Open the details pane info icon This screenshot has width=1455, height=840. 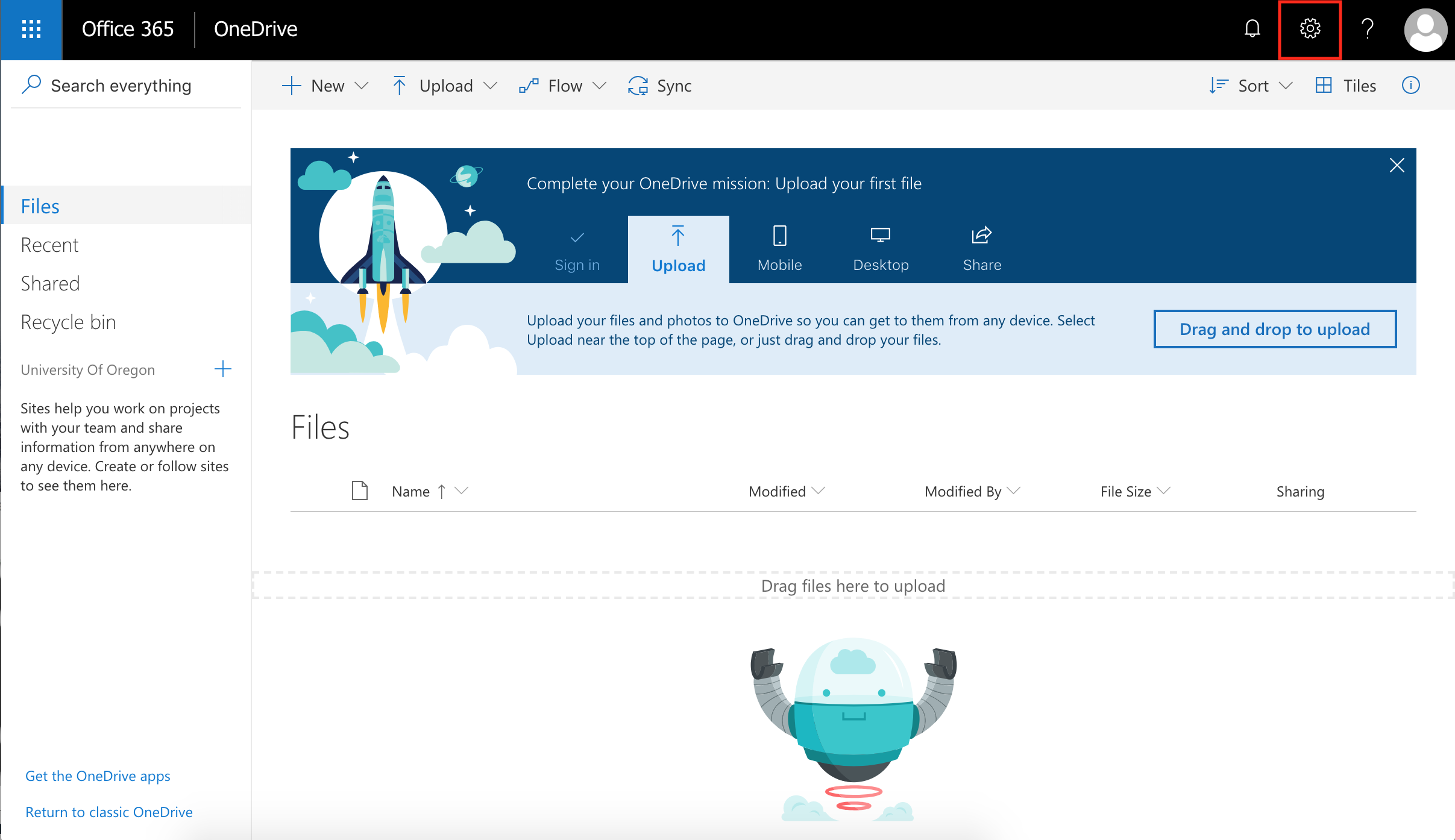[1411, 86]
